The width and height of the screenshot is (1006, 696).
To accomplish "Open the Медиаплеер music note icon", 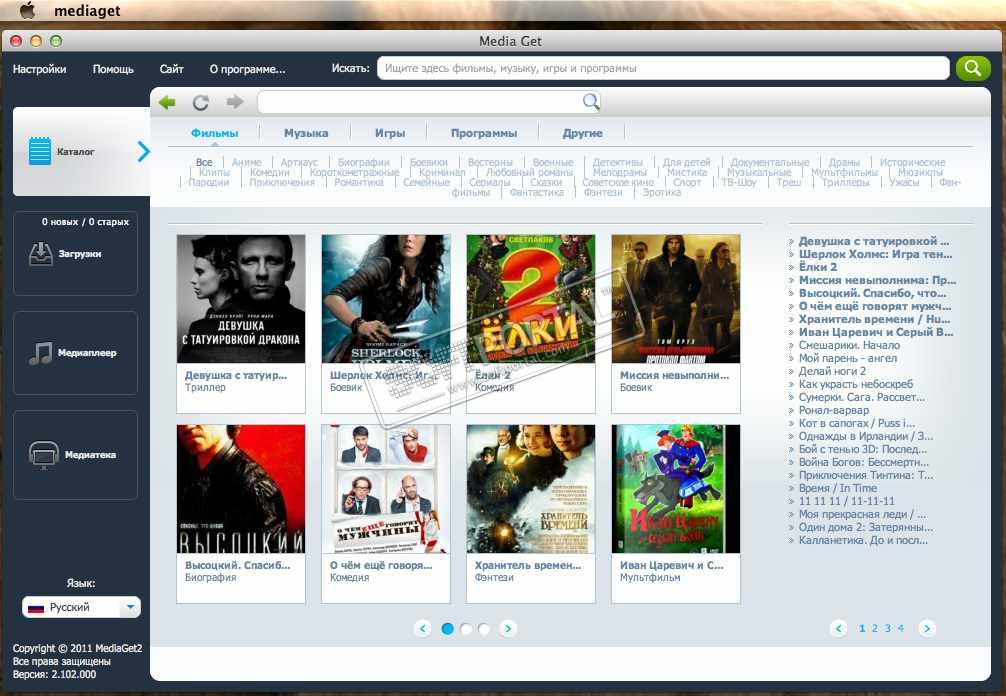I will (41, 353).
